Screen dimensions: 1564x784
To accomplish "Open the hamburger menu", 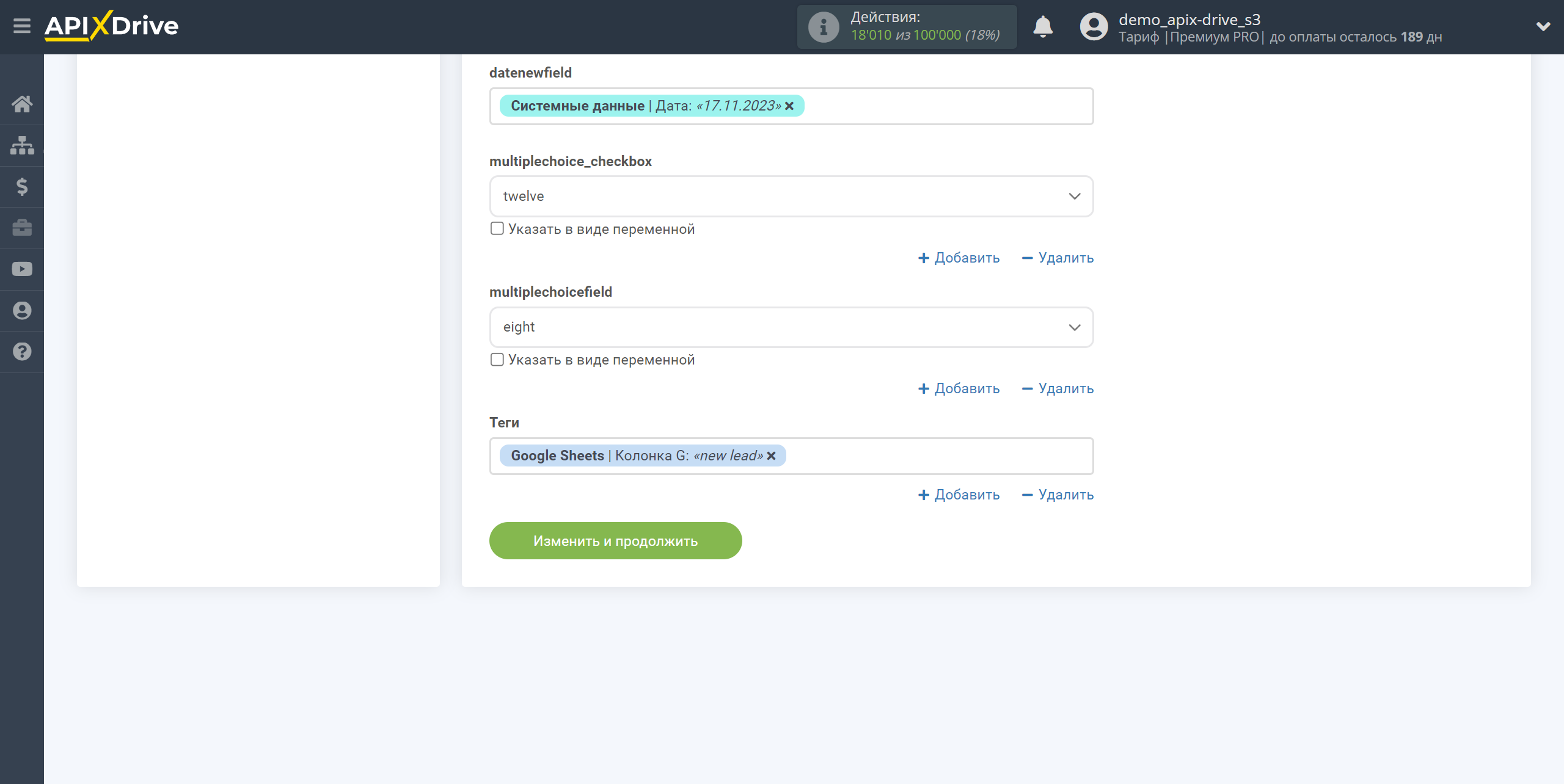I will pos(22,26).
